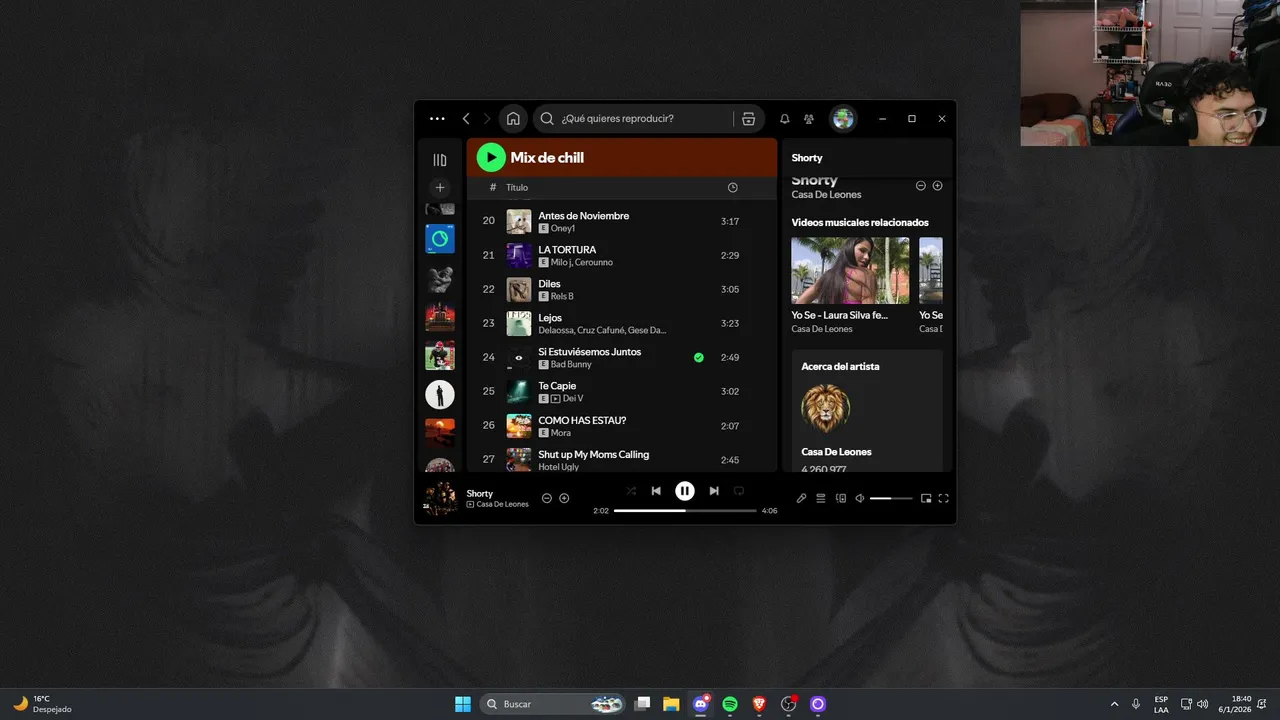
Task: Open the Windows Start button
Action: click(463, 704)
